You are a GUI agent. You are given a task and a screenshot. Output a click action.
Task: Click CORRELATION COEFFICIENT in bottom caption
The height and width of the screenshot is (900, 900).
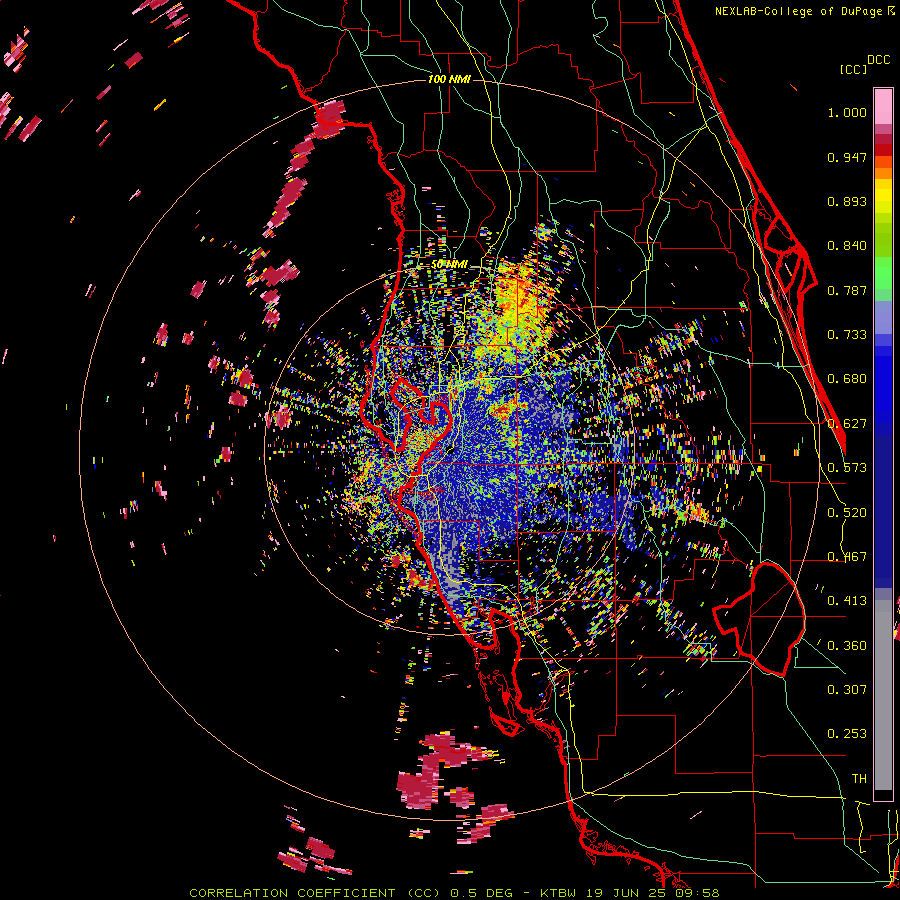(292, 893)
